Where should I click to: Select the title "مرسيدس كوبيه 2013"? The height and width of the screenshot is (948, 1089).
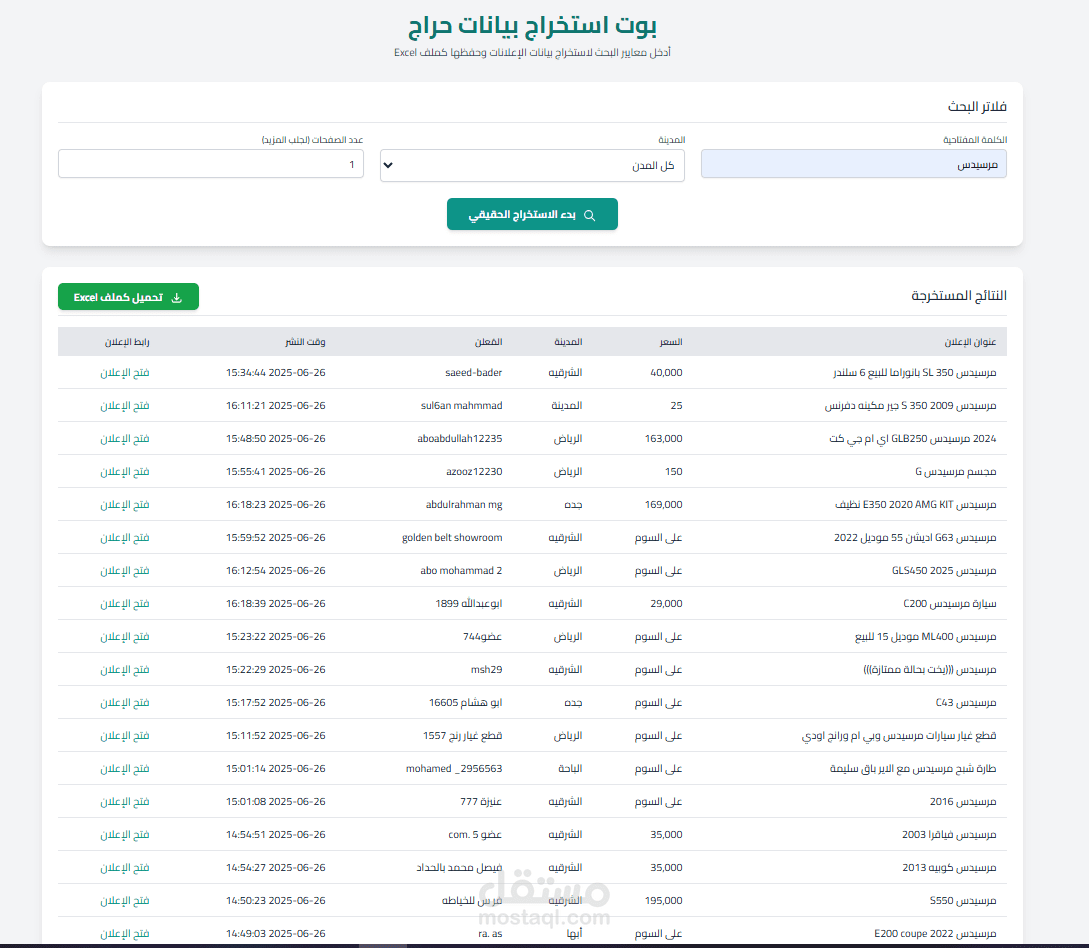[x=949, y=867]
